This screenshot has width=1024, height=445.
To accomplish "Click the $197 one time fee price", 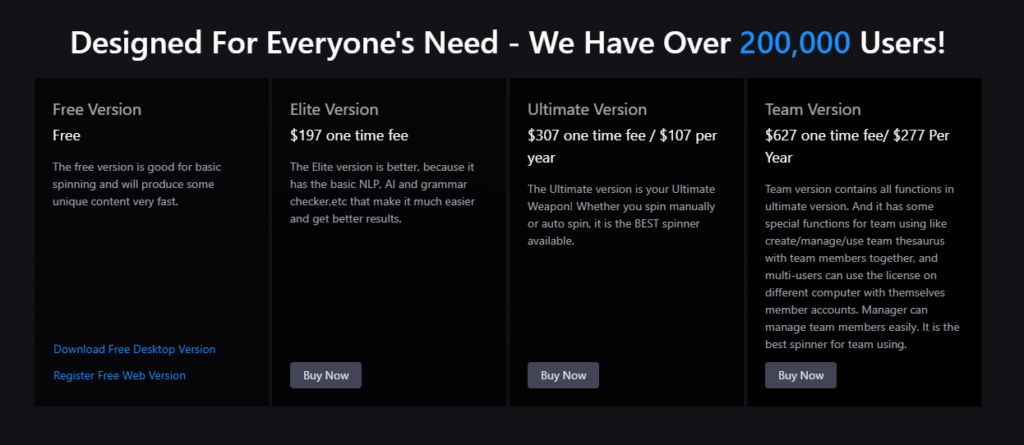I will (349, 135).
